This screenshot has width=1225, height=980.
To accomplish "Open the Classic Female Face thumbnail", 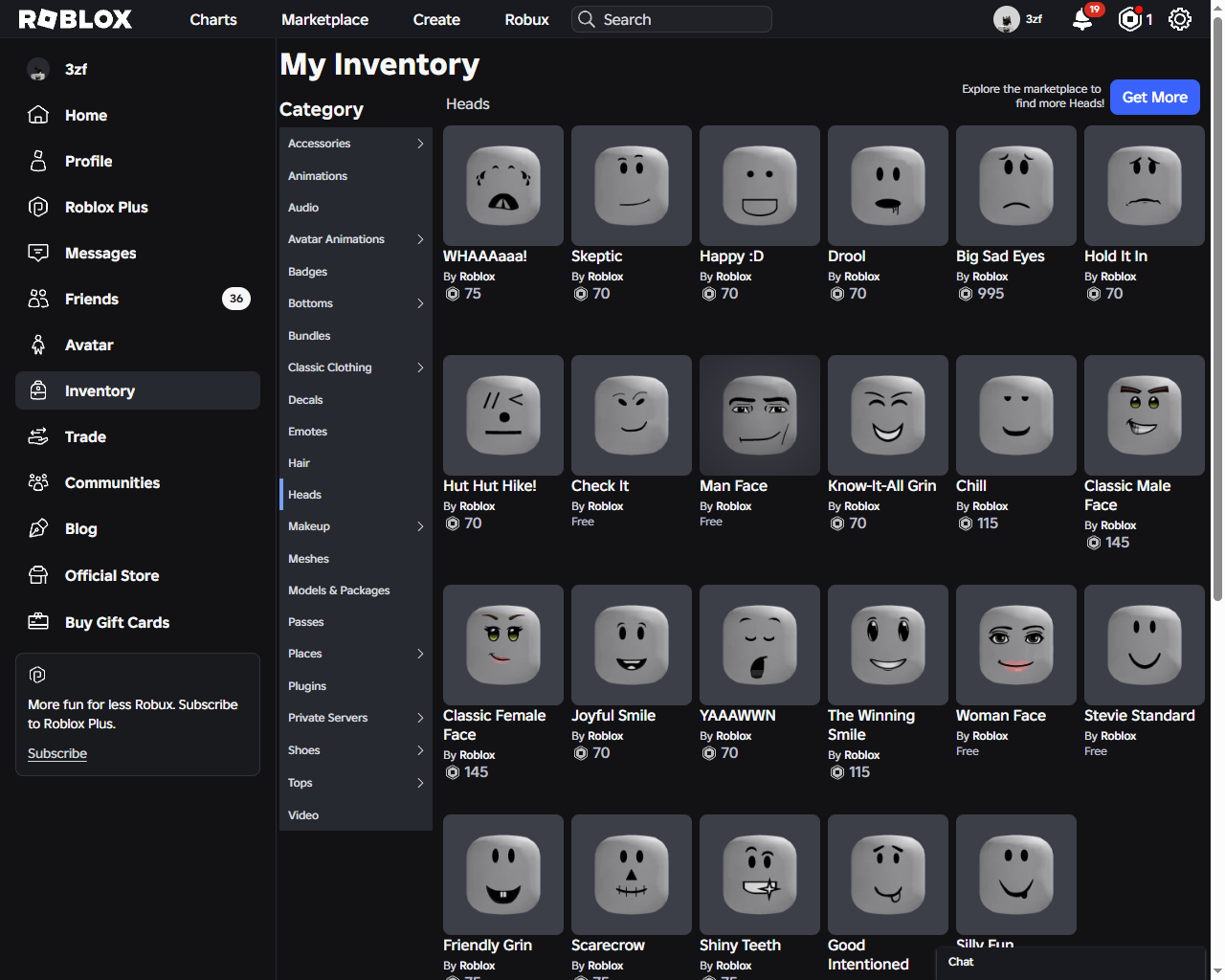I will click(503, 645).
